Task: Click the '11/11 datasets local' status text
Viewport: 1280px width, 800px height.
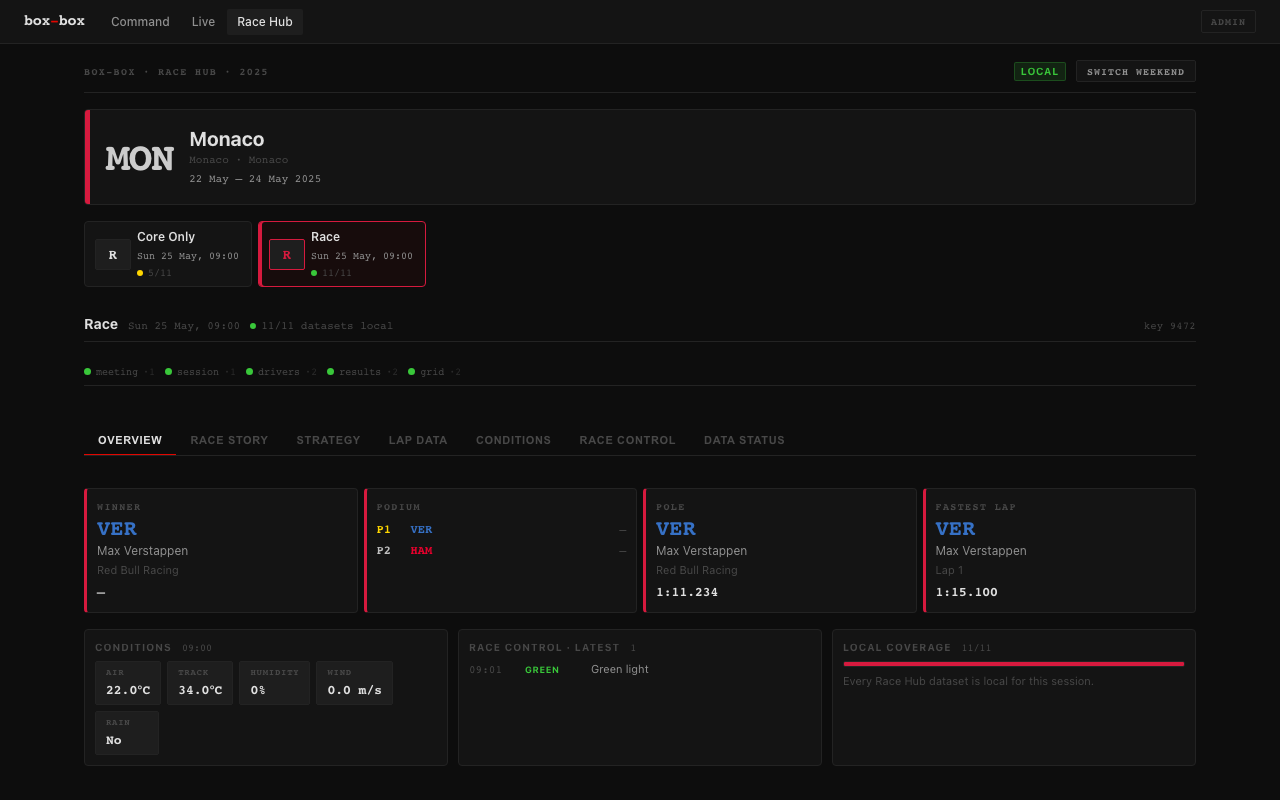Action: point(321,326)
